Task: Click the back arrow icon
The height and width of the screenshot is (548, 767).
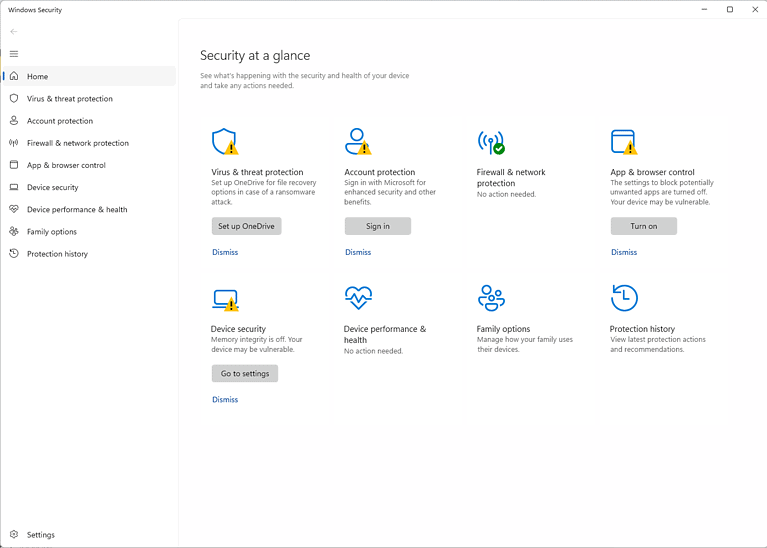Action: [14, 32]
